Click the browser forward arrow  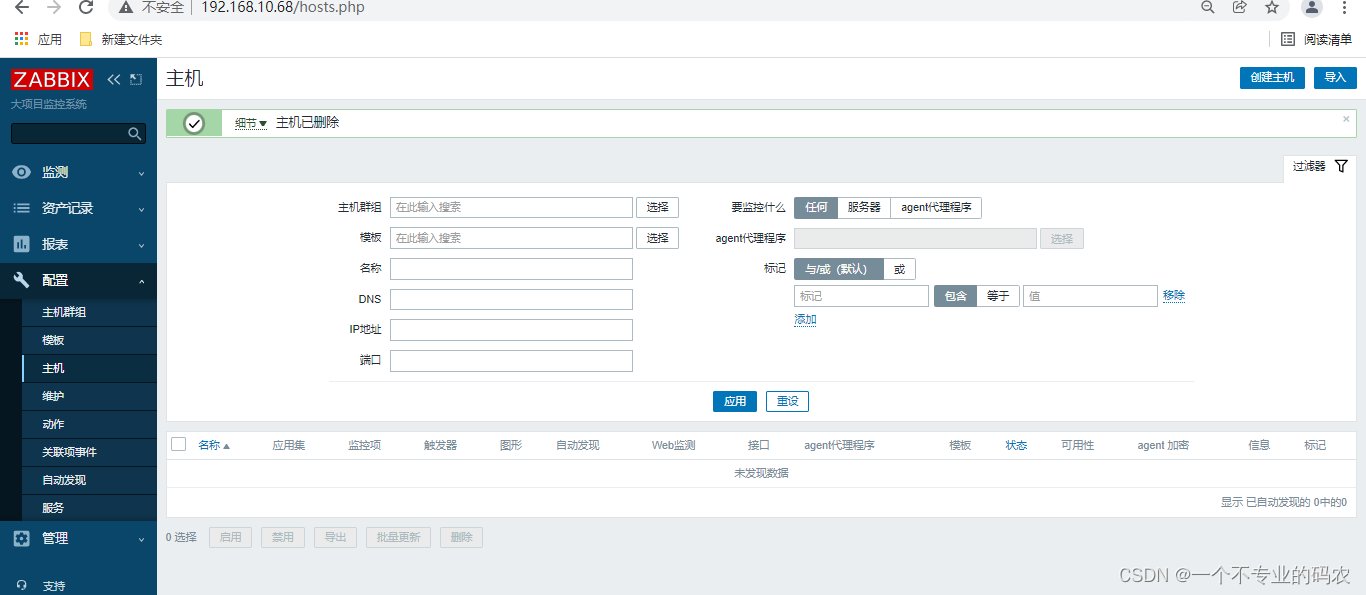coord(54,7)
